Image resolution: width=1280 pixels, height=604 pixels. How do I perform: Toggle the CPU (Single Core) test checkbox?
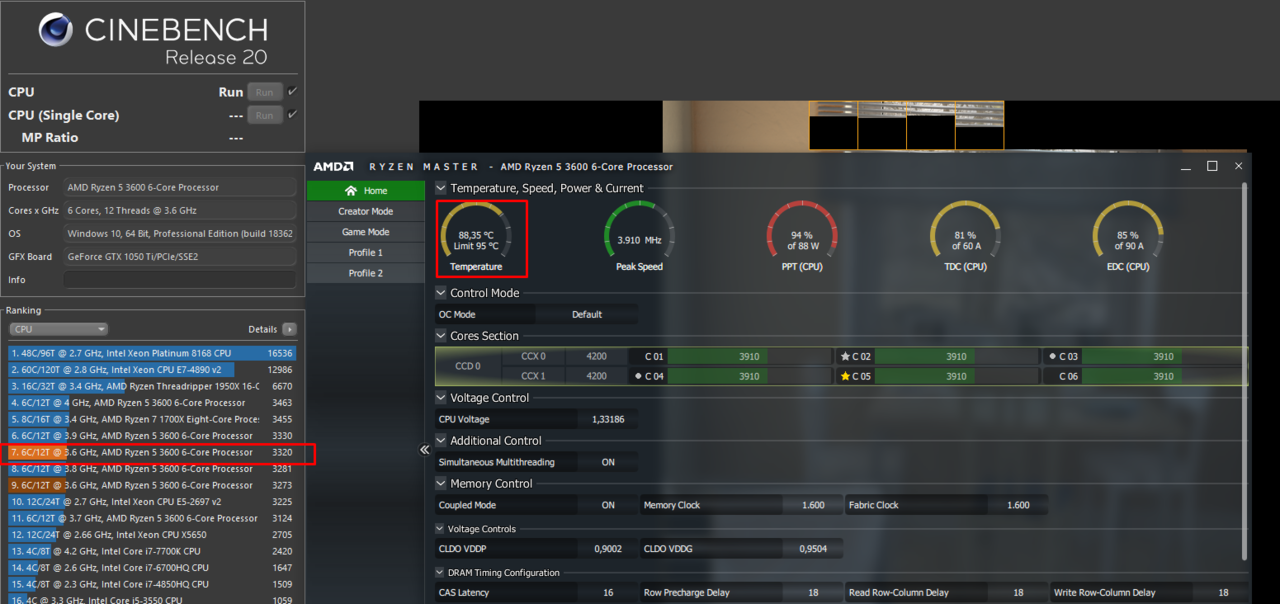(x=292, y=115)
